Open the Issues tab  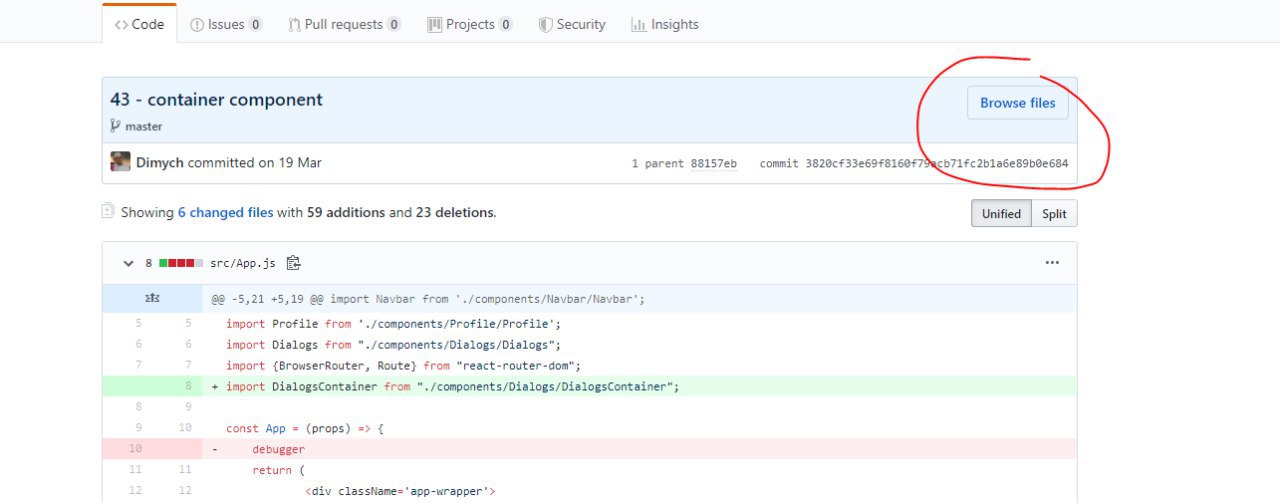coord(226,25)
